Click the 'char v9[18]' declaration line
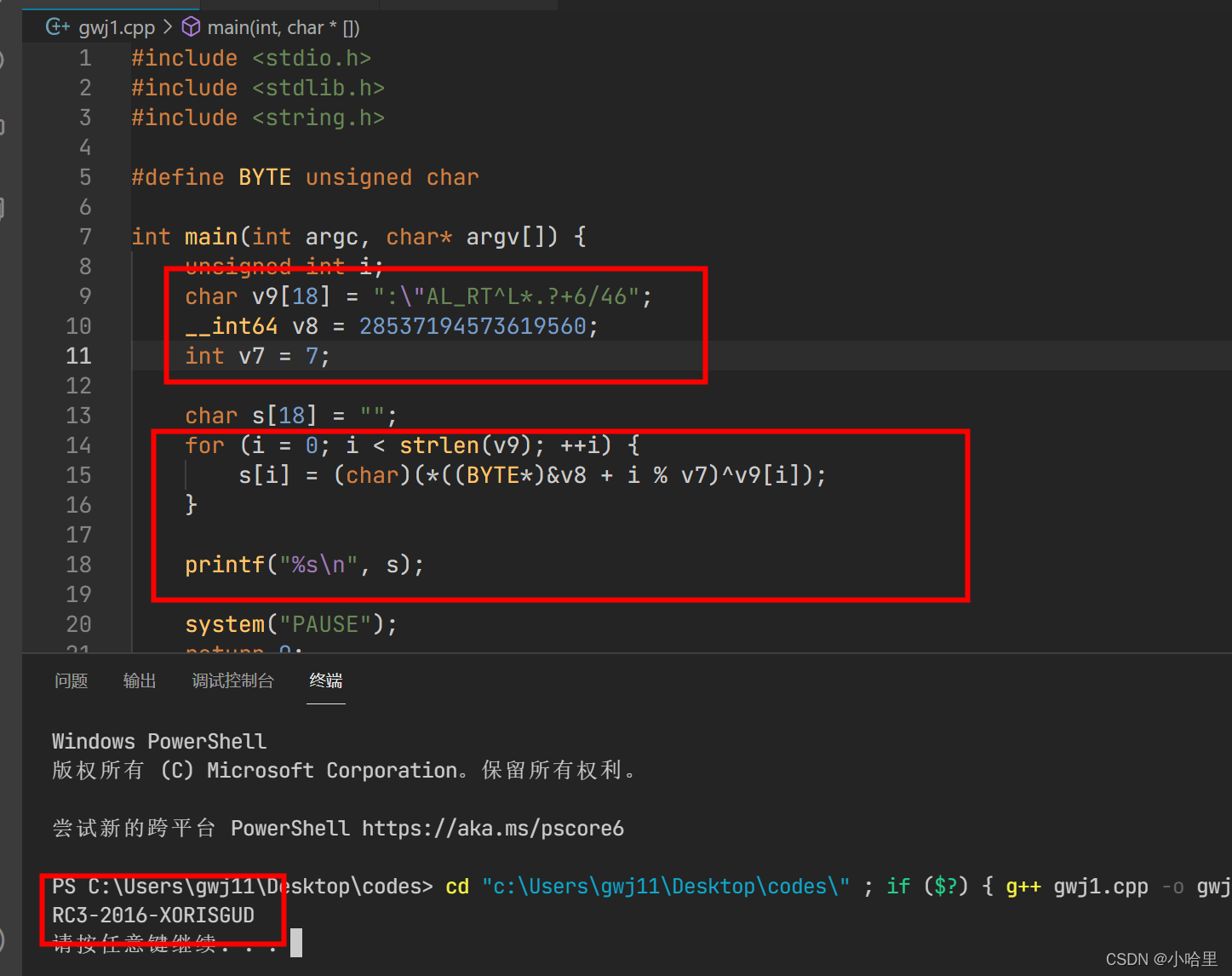Screen dimensions: 1232x976 click(418, 296)
